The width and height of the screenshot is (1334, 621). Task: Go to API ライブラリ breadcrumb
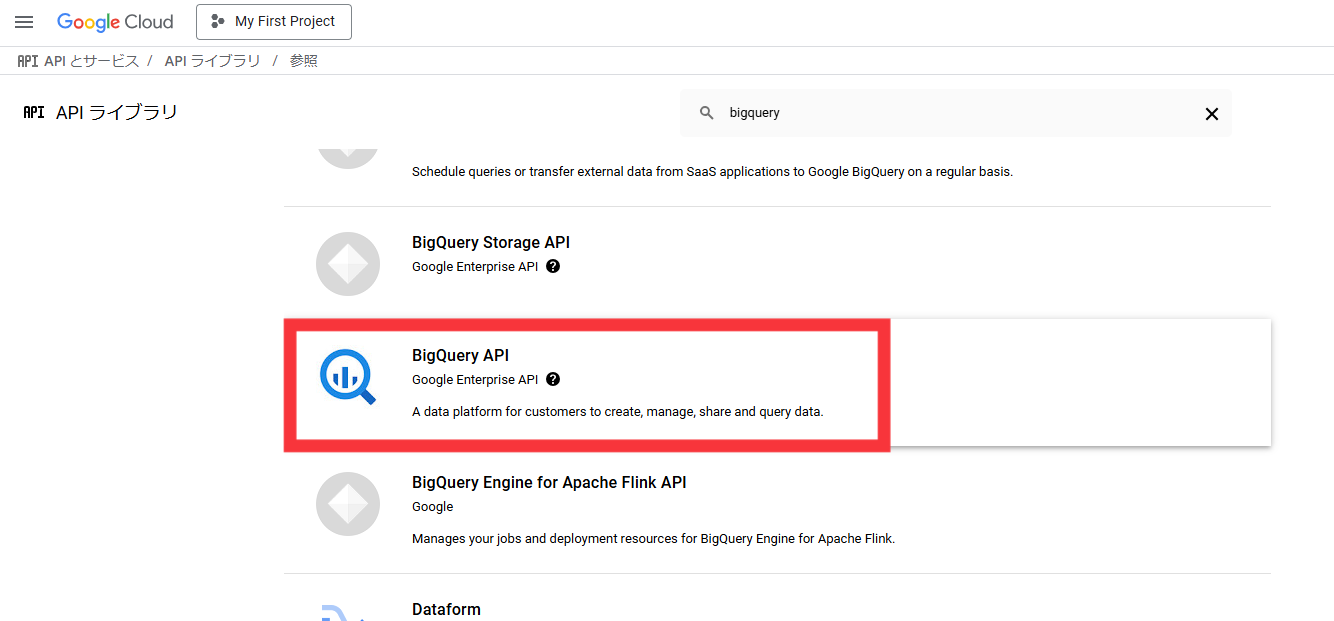[212, 61]
